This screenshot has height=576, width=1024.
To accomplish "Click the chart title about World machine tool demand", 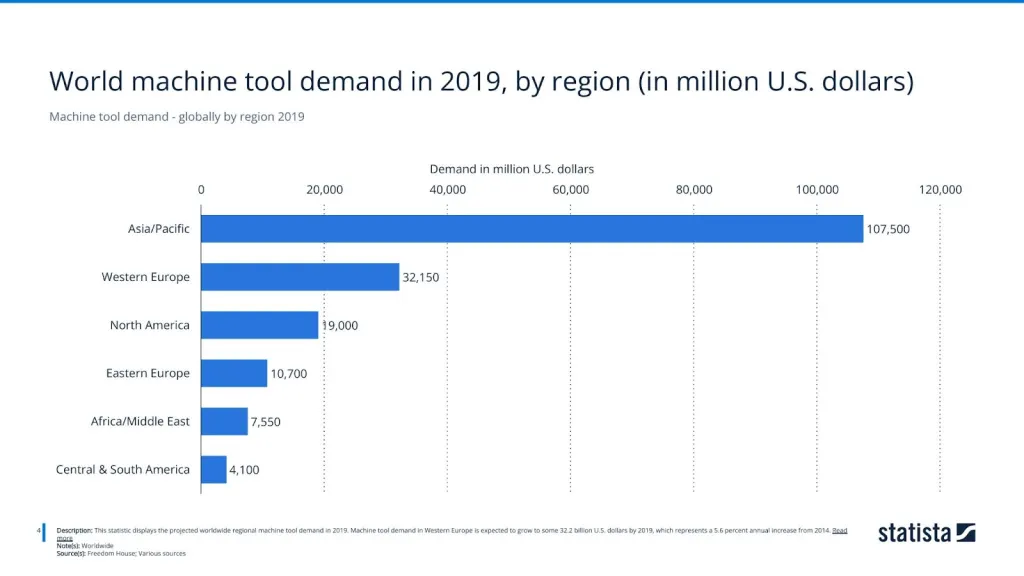I will (481, 81).
